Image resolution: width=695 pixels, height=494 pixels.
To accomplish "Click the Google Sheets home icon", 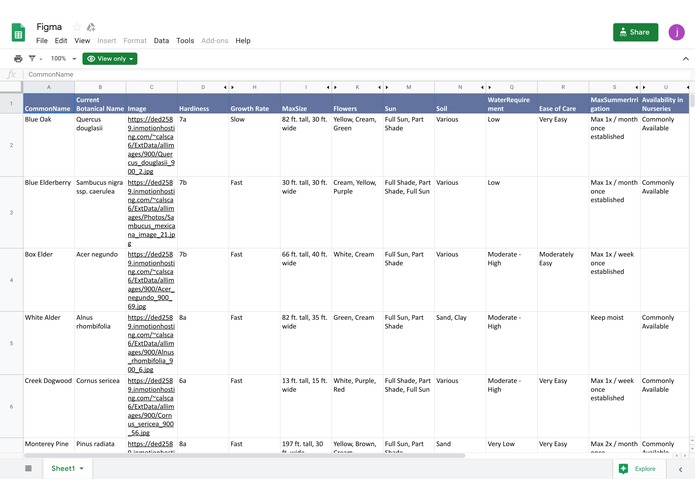I will tap(18, 32).
